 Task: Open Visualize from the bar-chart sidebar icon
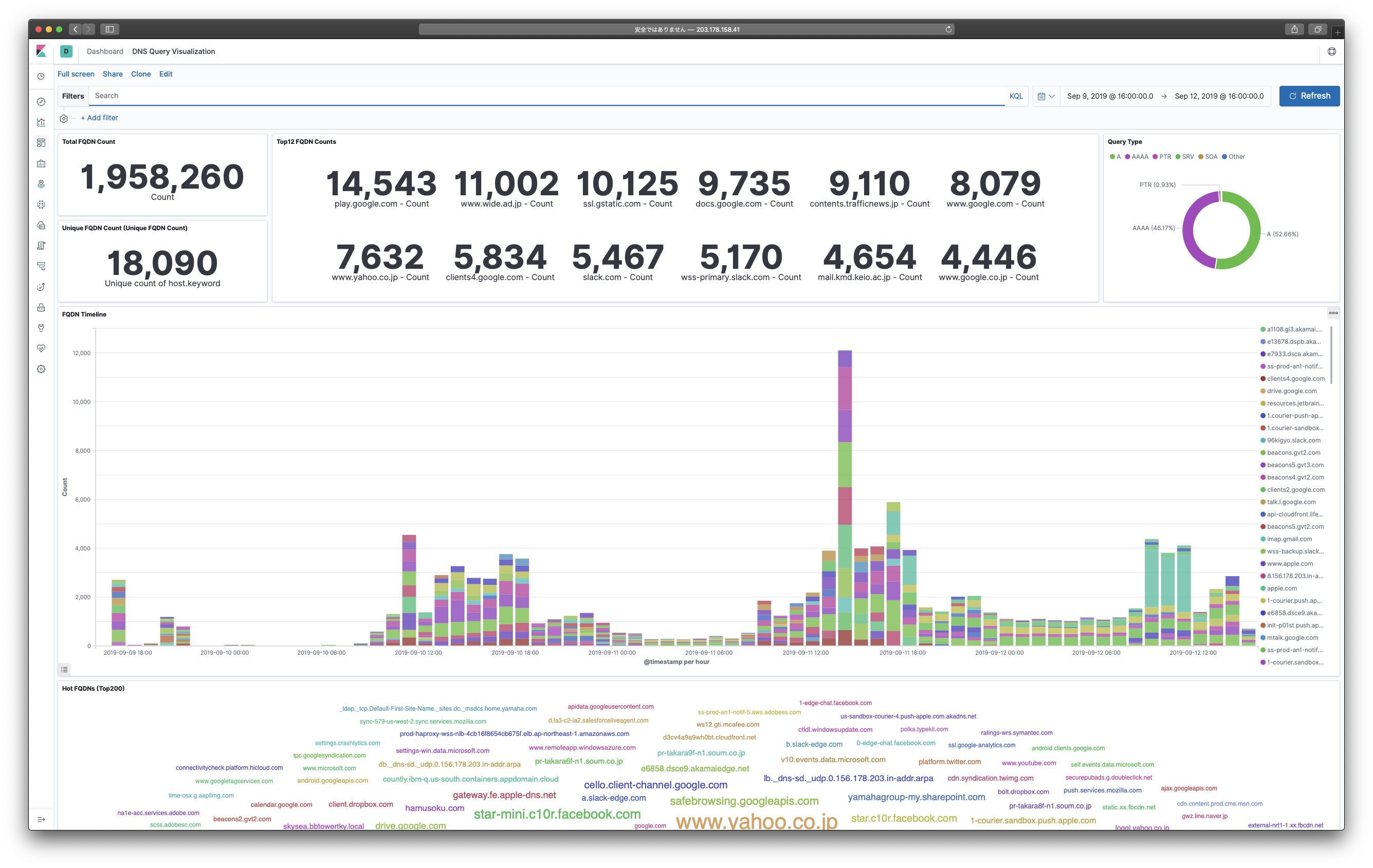pyautogui.click(x=41, y=122)
